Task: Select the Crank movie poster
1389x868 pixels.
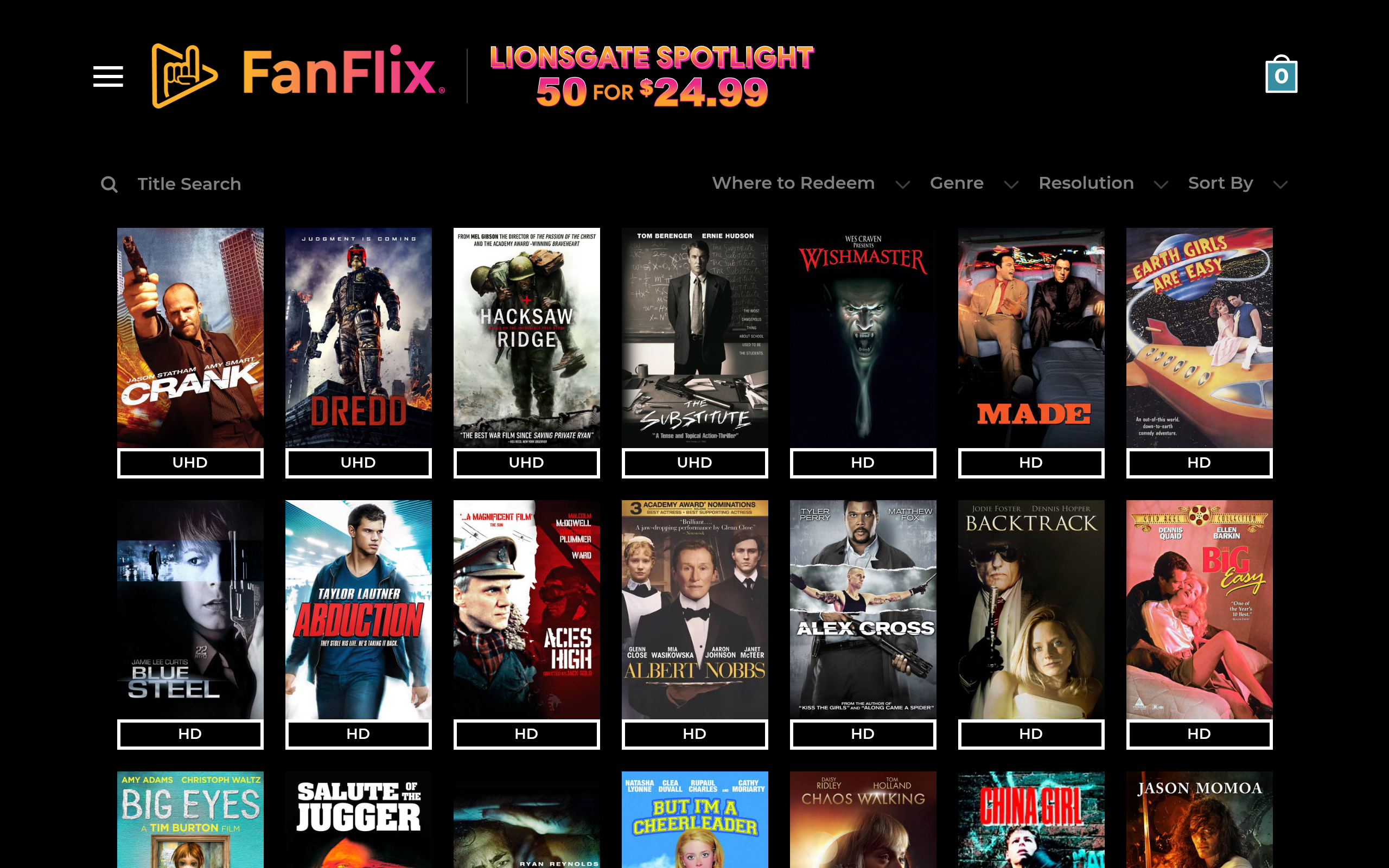Action: 190,337
